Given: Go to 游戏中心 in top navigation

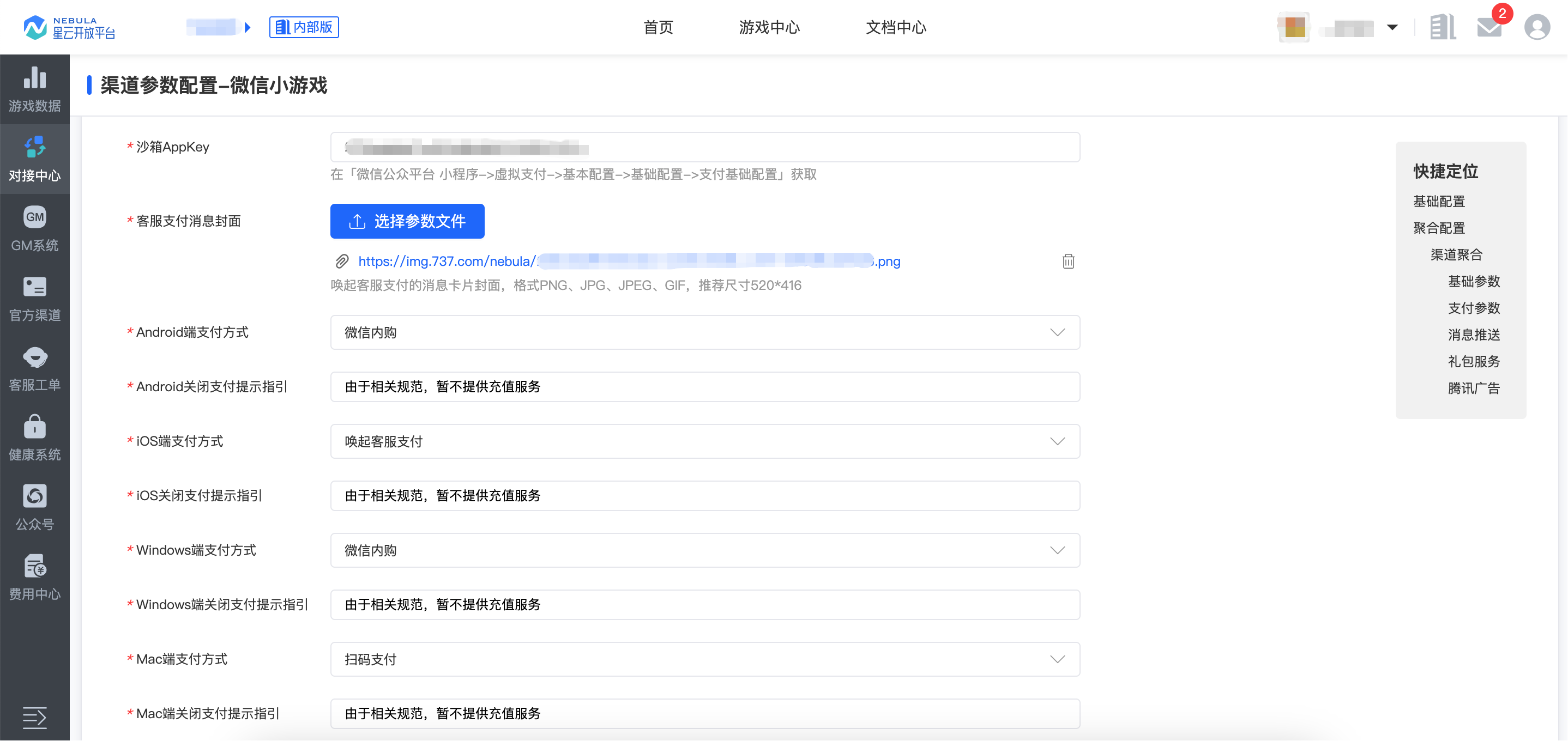Looking at the screenshot, I should click(769, 27).
